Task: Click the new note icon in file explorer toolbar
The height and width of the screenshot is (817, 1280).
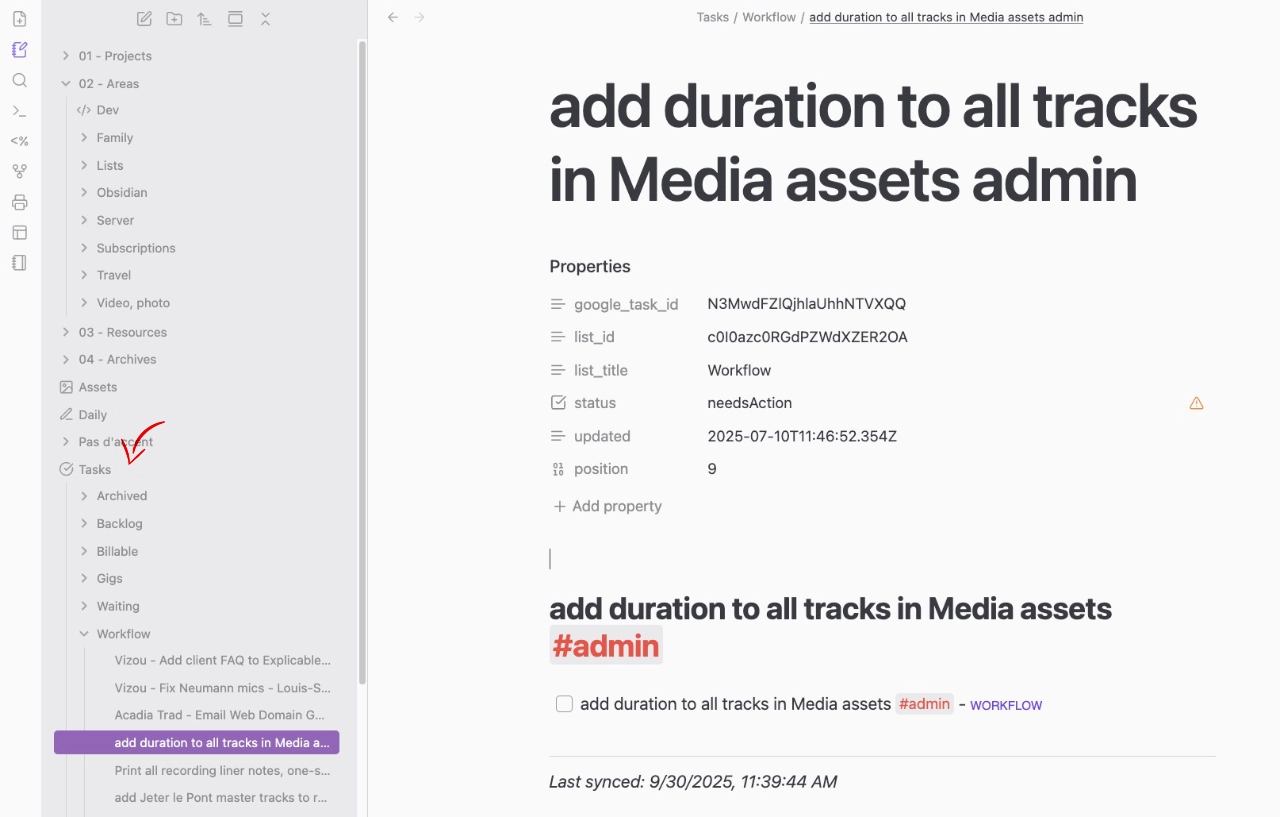Action: tap(144, 19)
